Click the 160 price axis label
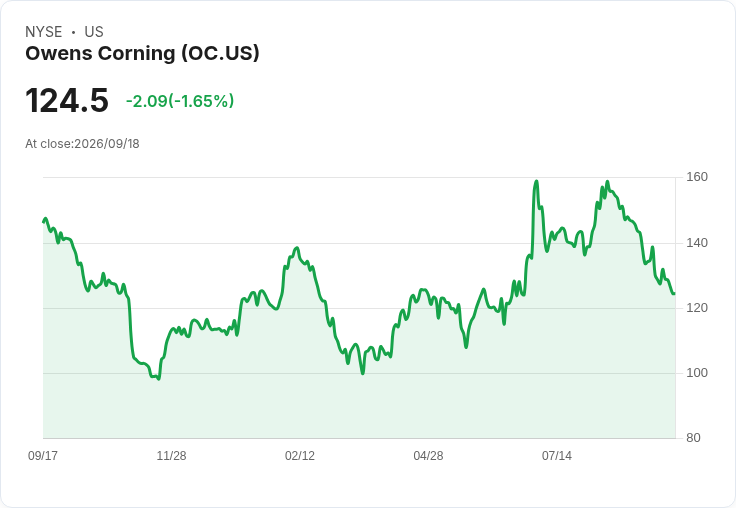This screenshot has height=508, width=736. coord(697,177)
